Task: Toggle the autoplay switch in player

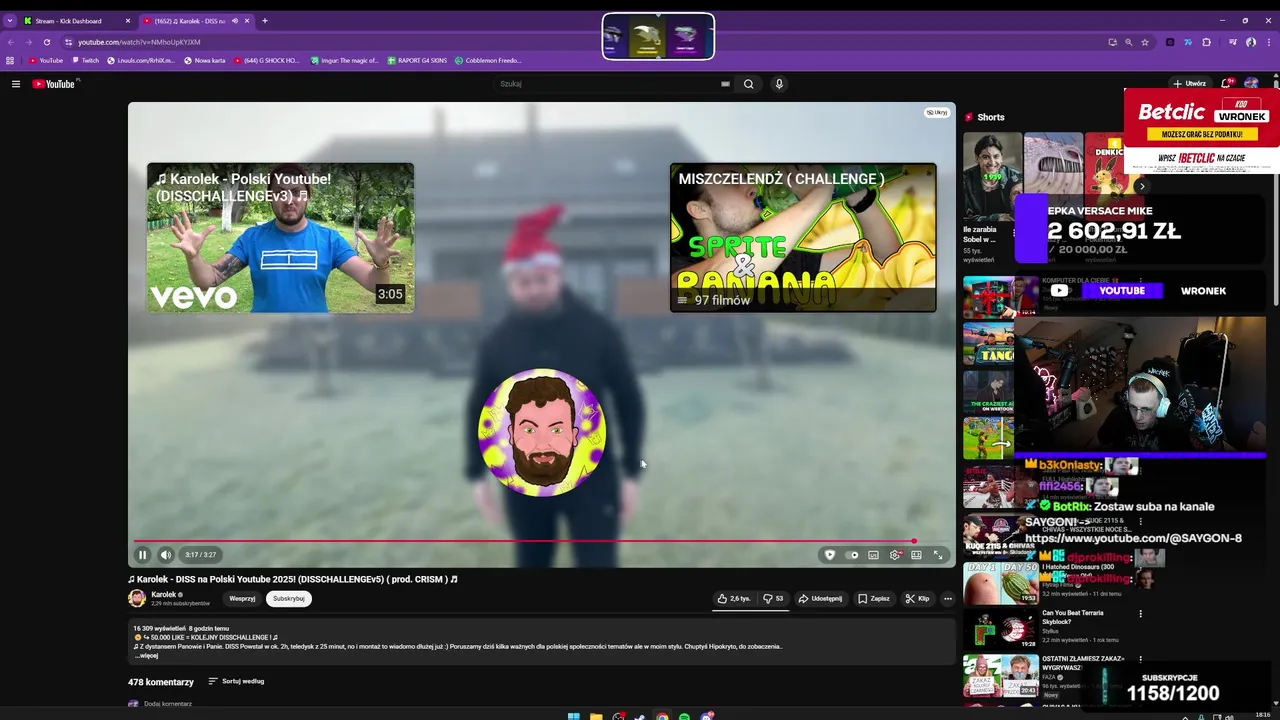Action: coord(852,555)
